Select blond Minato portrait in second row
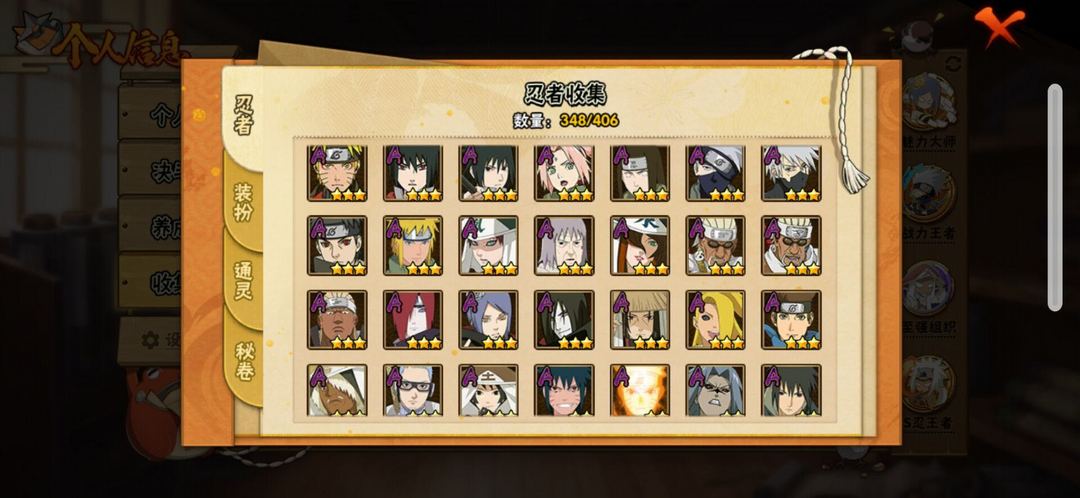Screen dimensions: 1080x498 point(413,245)
